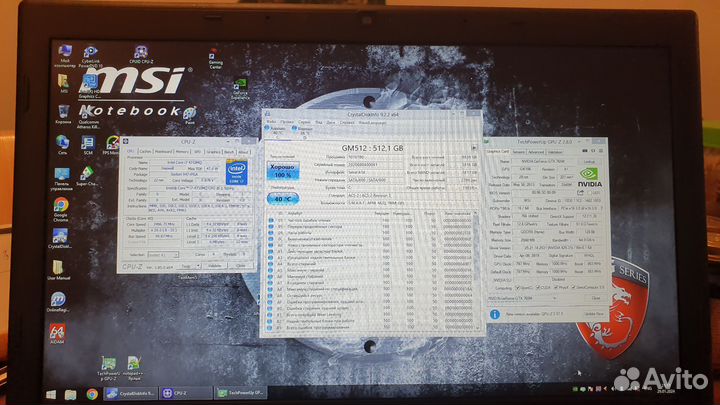Image resolution: width=720 pixels, height=405 pixels.
Task: Click the 40 °C temperature indicator
Action: pyautogui.click(x=283, y=199)
